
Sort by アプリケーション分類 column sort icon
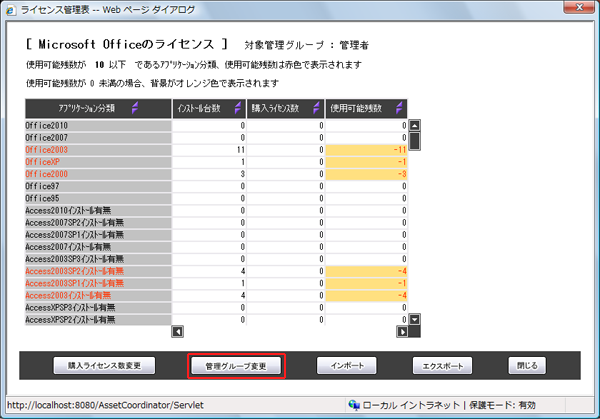[135, 108]
